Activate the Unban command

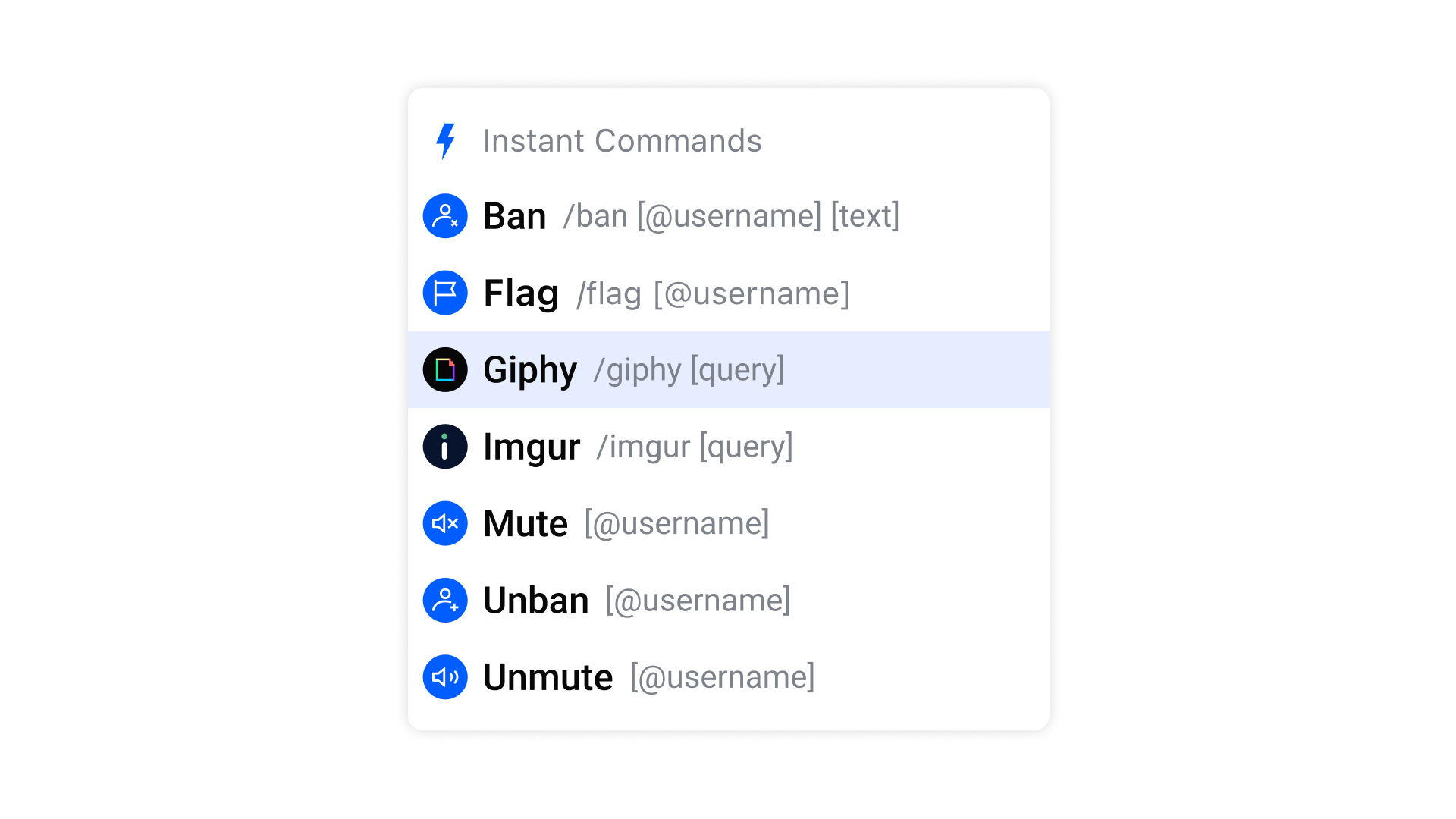pyautogui.click(x=536, y=600)
